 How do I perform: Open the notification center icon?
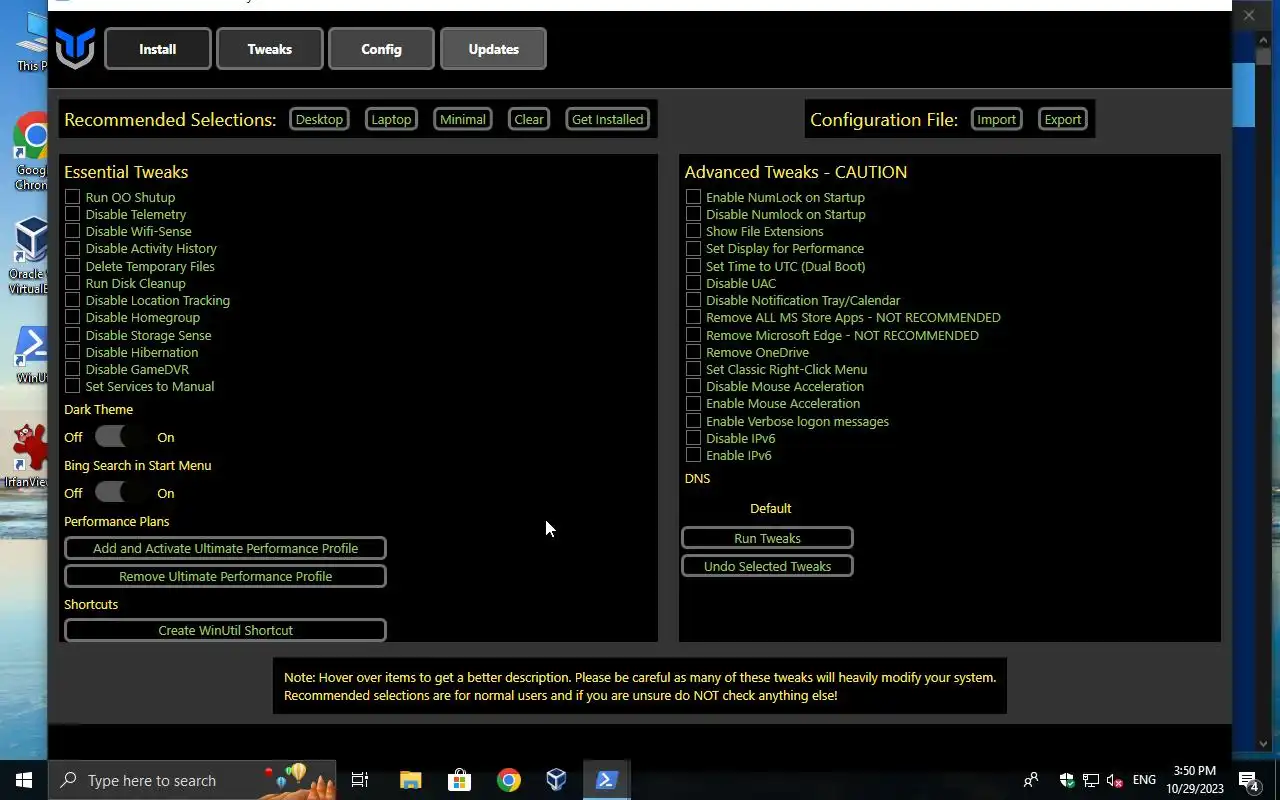1248,780
